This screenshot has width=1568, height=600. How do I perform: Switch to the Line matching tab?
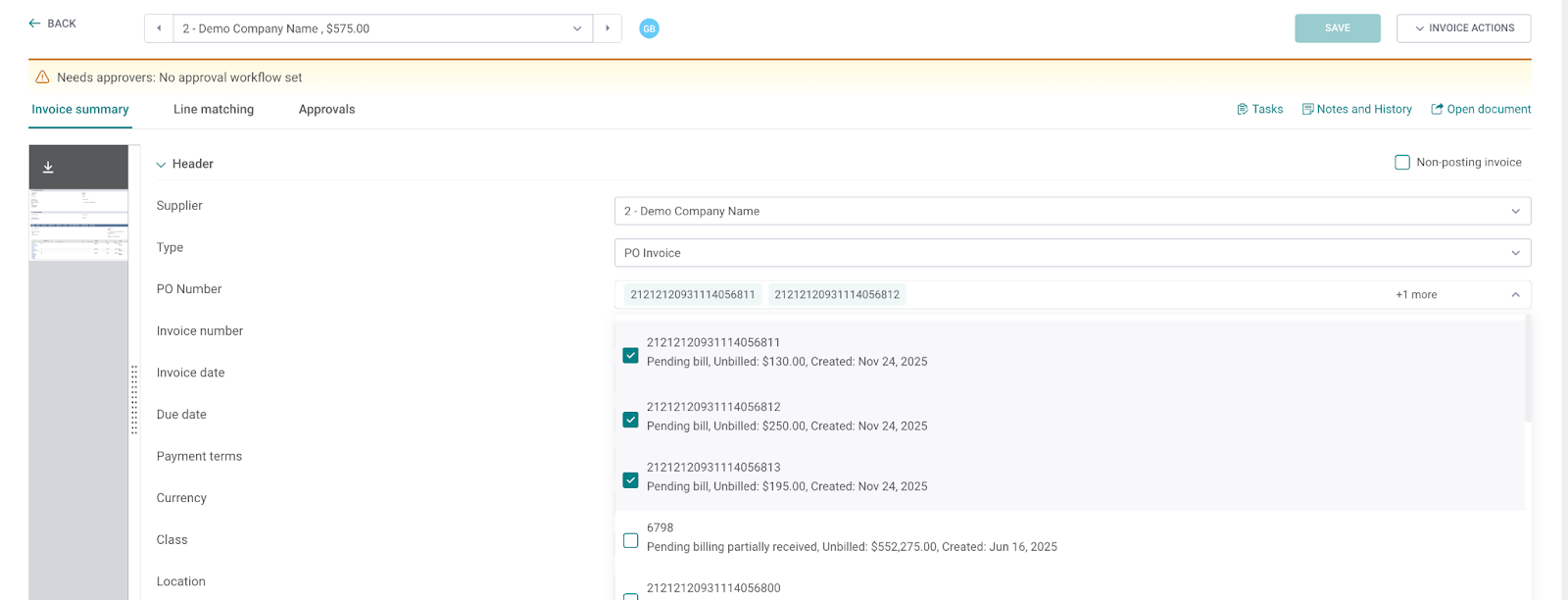point(214,110)
